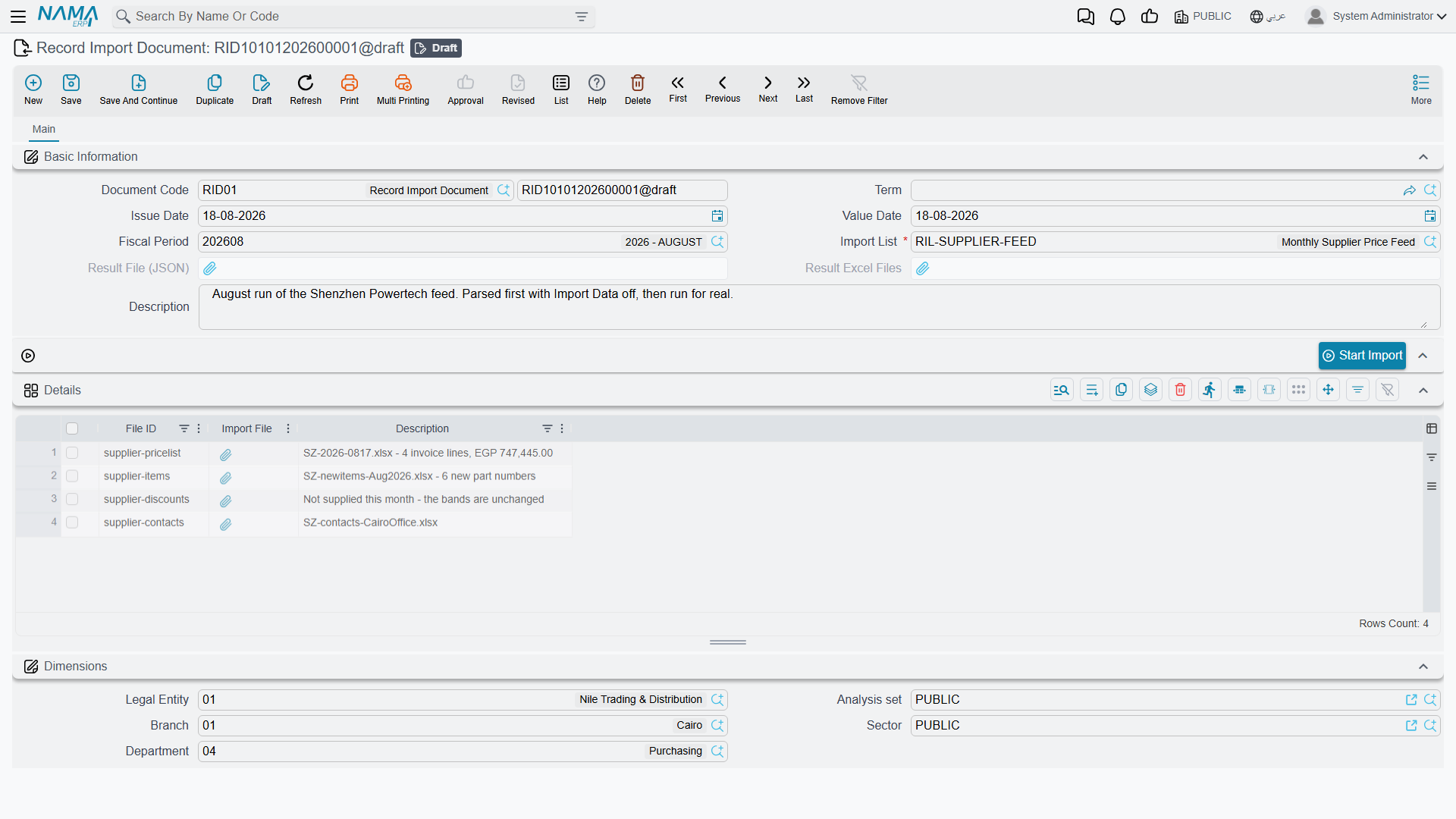The height and width of the screenshot is (819, 1456).
Task: Go to Last record
Action: (804, 89)
